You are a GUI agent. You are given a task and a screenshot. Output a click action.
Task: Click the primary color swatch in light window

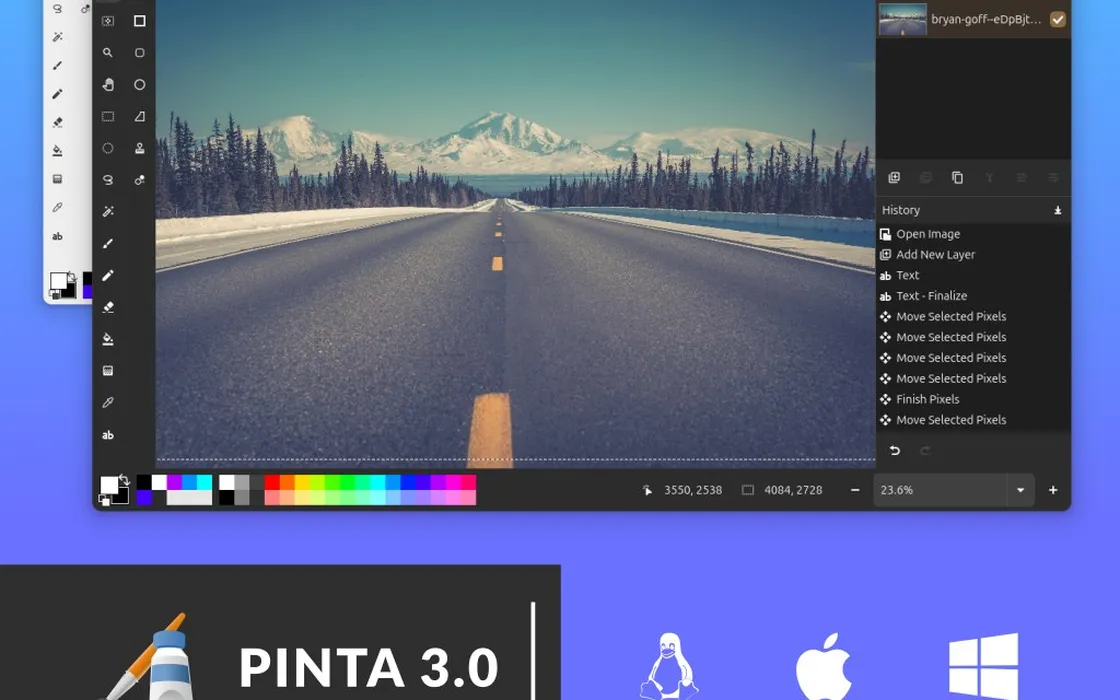[x=59, y=281]
